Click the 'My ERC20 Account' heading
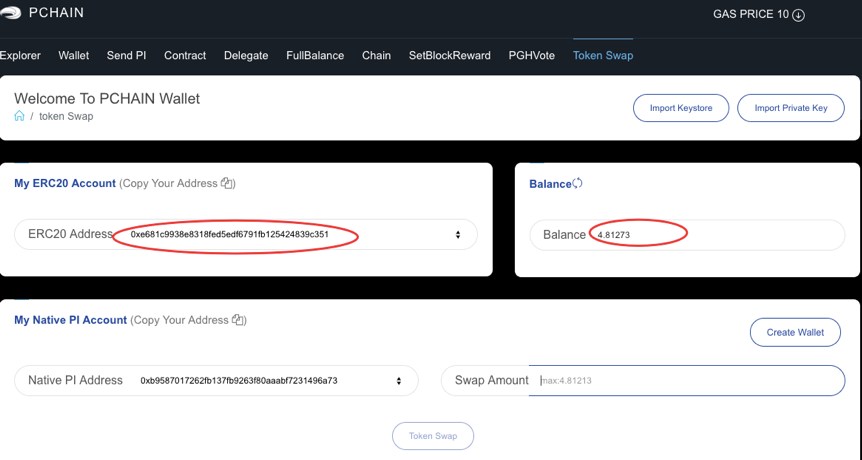862x460 pixels. point(65,184)
